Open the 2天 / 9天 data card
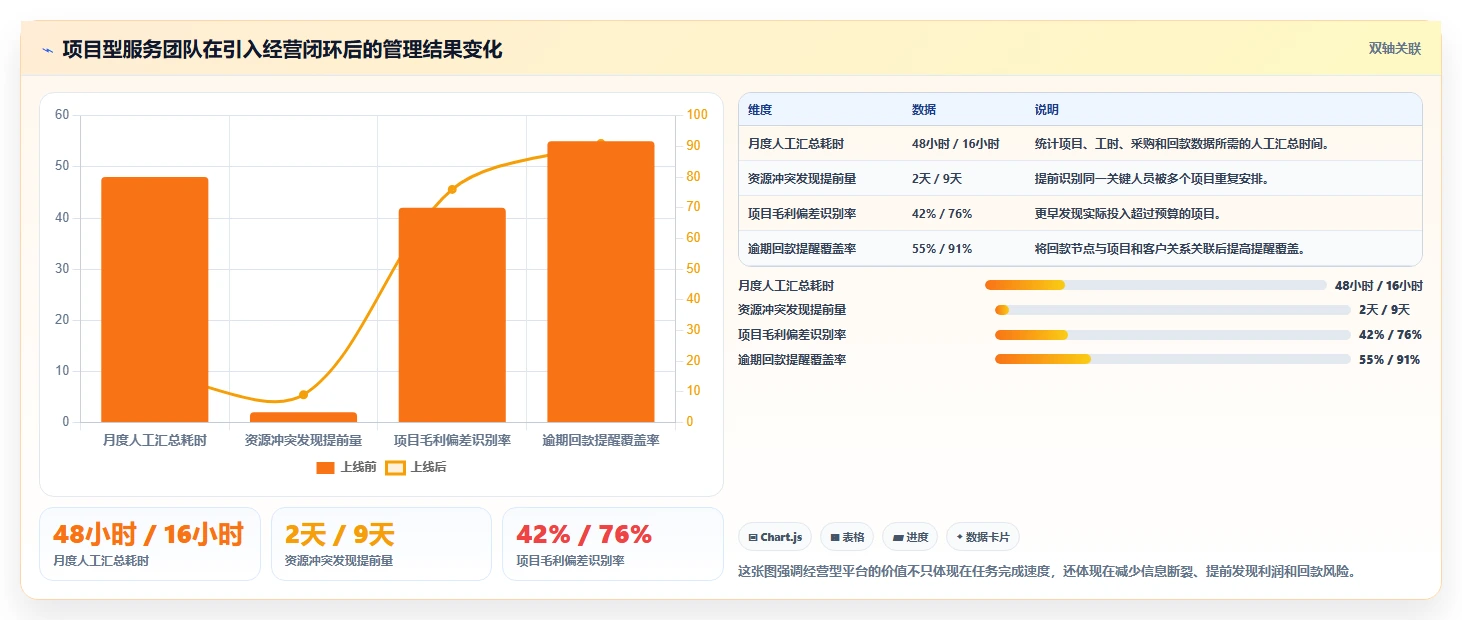The height and width of the screenshot is (620, 1462). tap(381, 544)
